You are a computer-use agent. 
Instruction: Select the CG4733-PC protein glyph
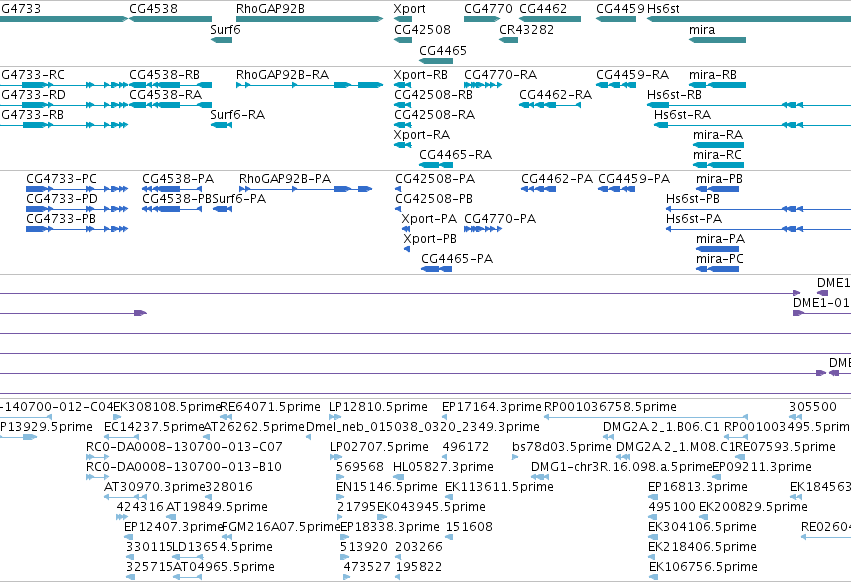[77, 189]
